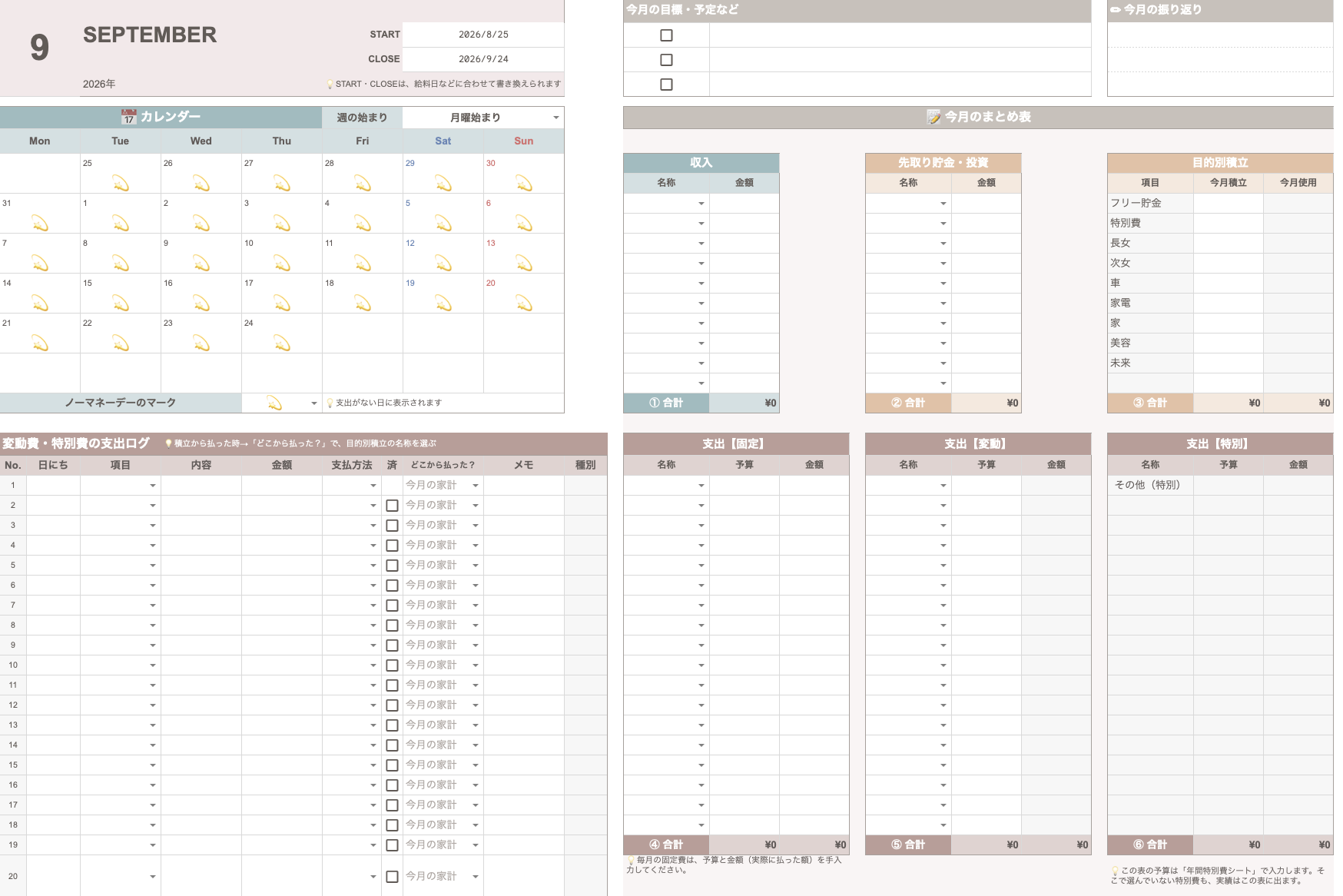Open the 項目 dropdown in log row 1
The height and width of the screenshot is (896, 1343).
[x=153, y=486]
